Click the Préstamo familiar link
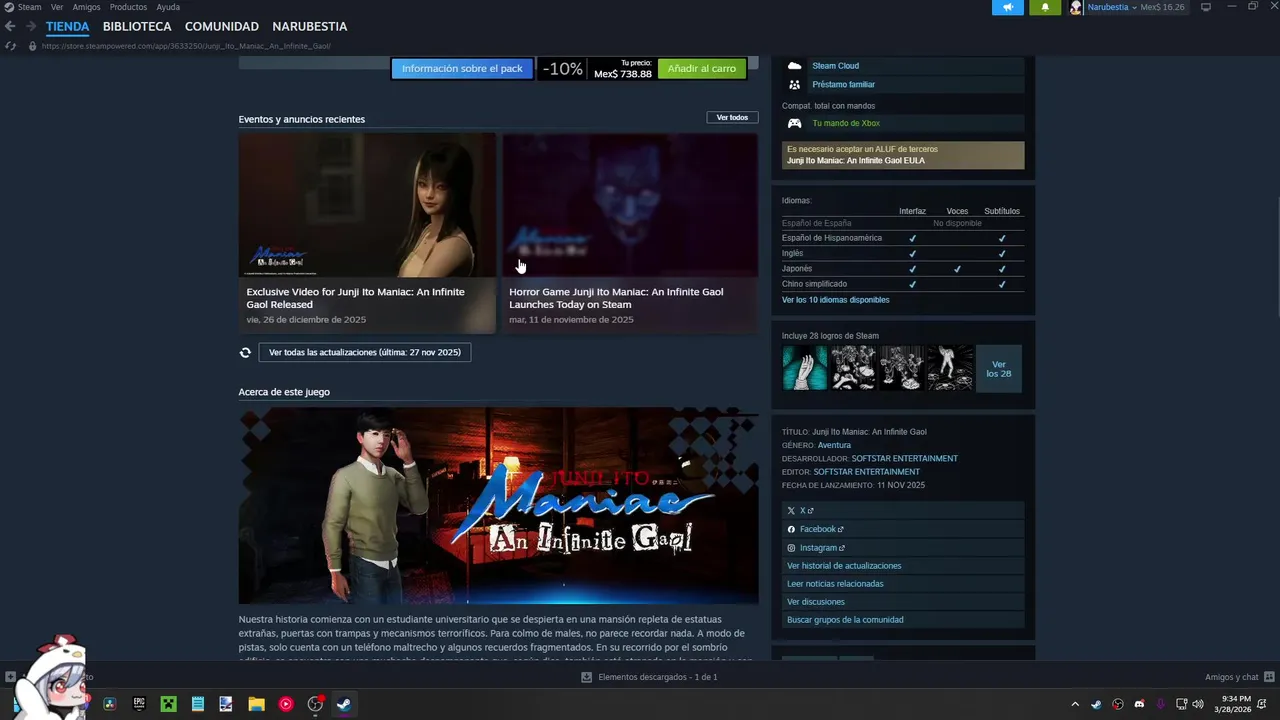Viewport: 1280px width, 720px height. point(843,85)
